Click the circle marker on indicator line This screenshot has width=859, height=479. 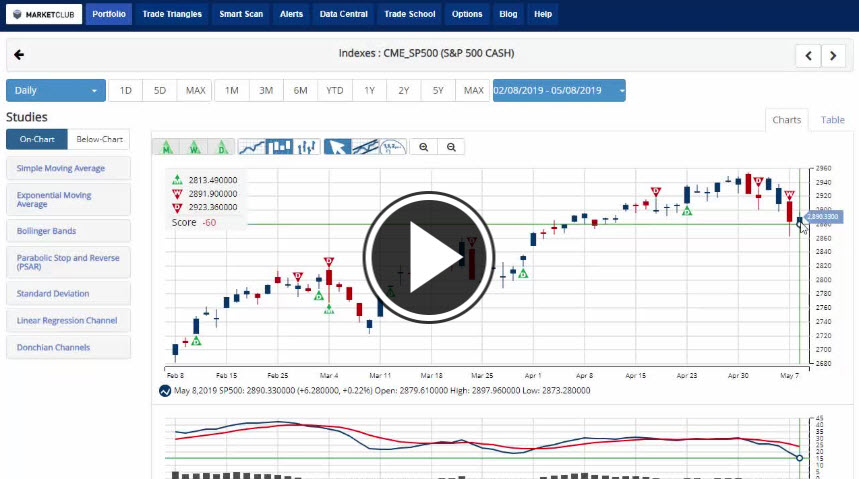pos(799,458)
